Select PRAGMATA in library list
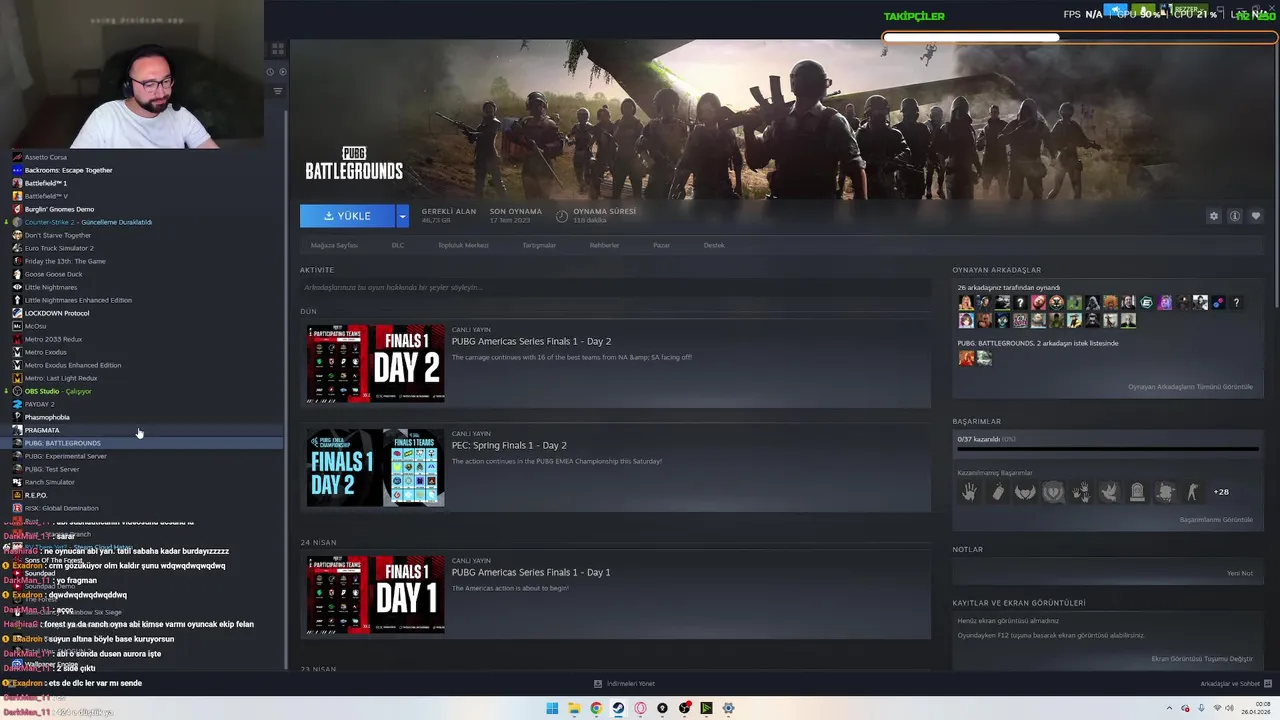The image size is (1280, 720). point(42,430)
